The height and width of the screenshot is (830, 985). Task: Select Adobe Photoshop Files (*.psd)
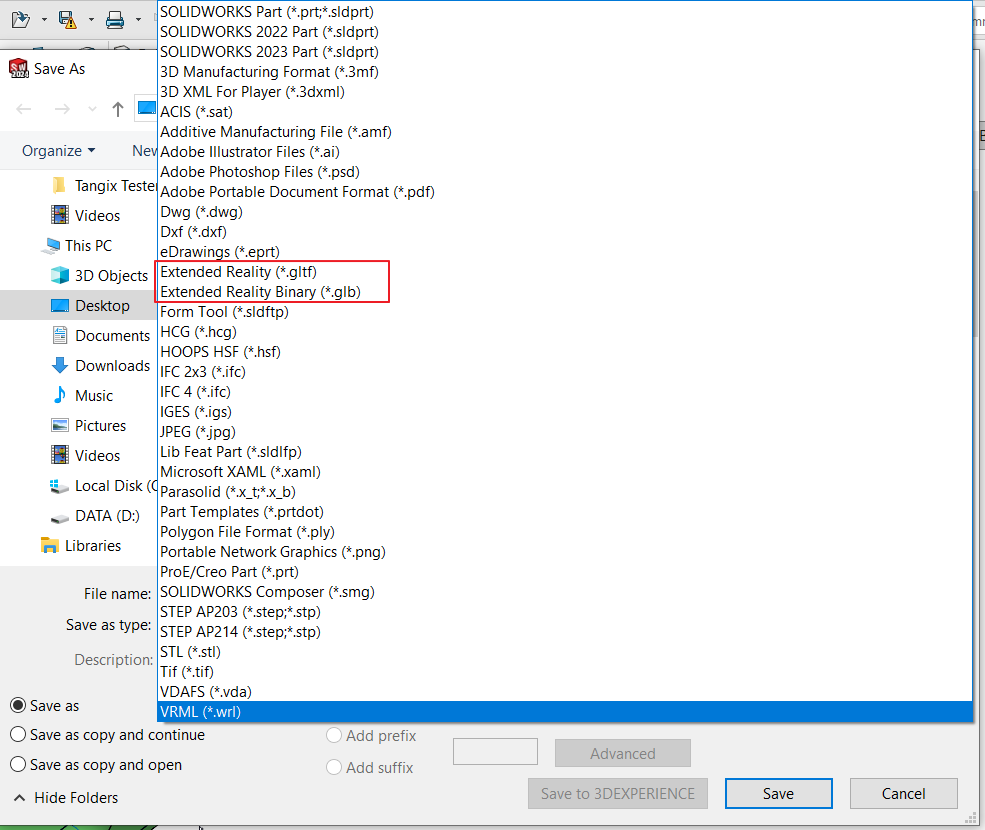click(564, 172)
